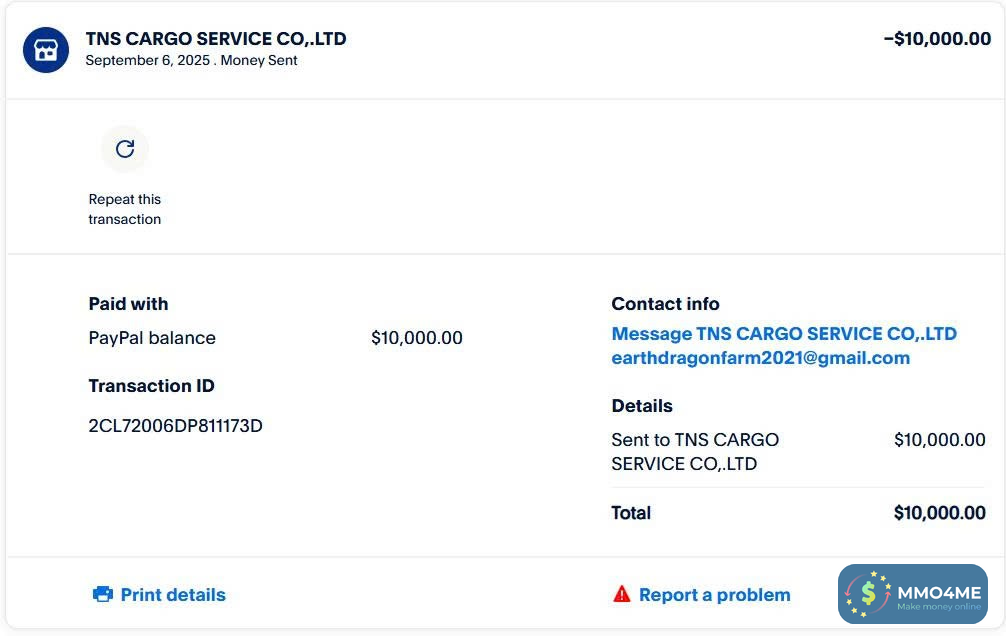Click the MMO4ME dollar logo badge
This screenshot has width=1006, height=636.
(868, 594)
